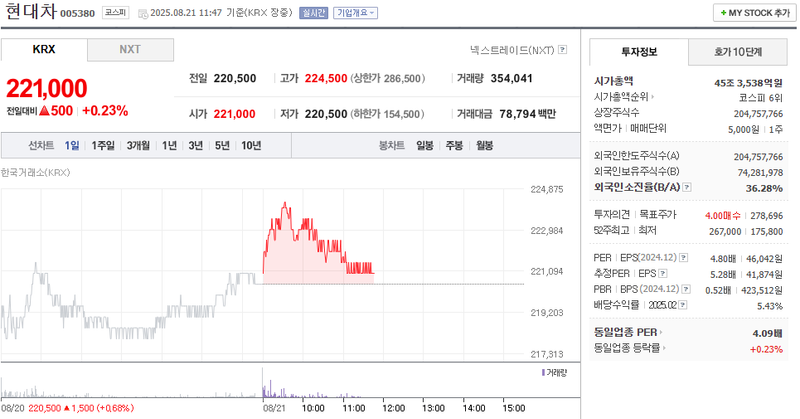Click the 현대차 stock name heading

30,11
